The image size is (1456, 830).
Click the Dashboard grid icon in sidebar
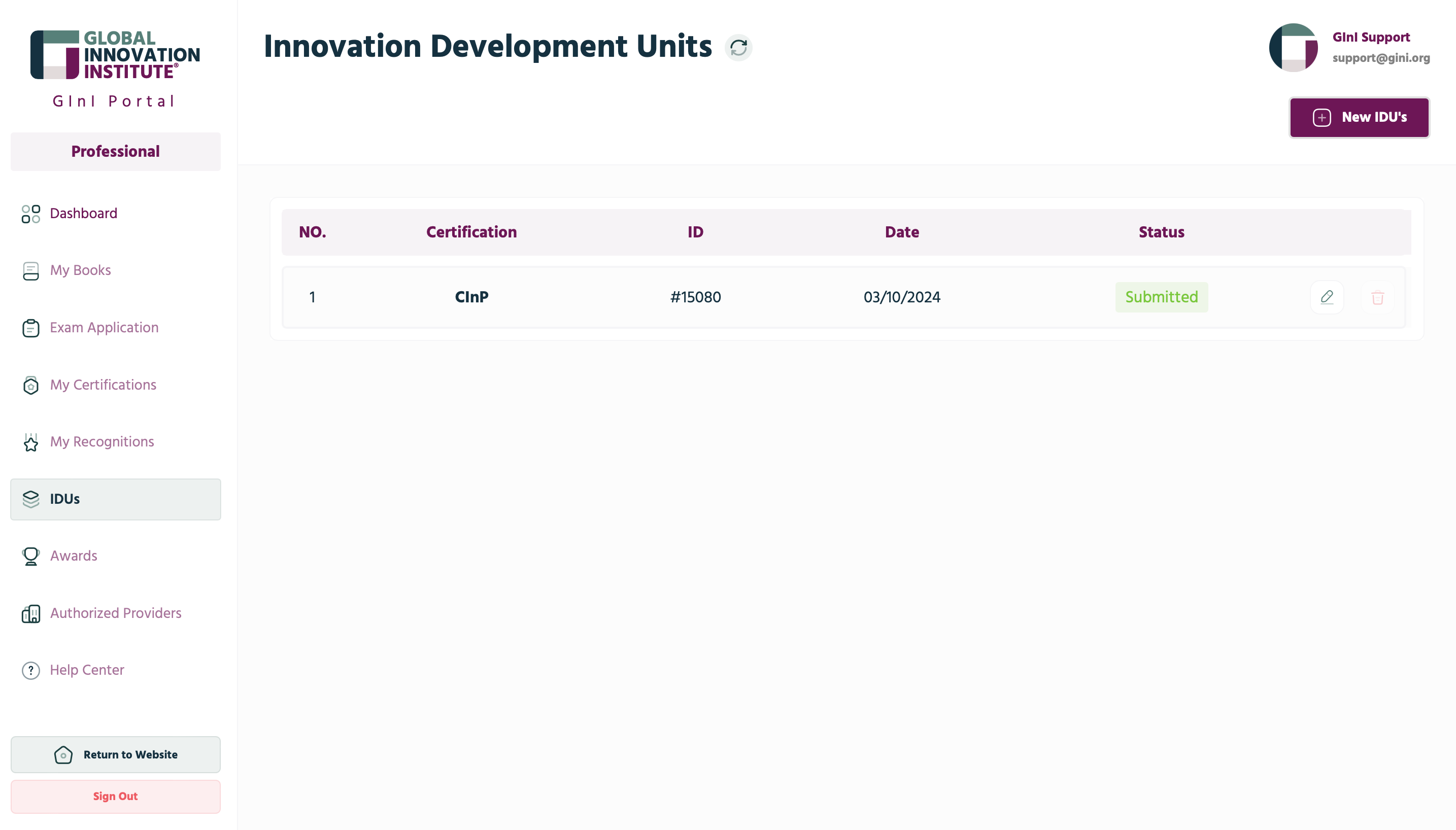tap(31, 214)
